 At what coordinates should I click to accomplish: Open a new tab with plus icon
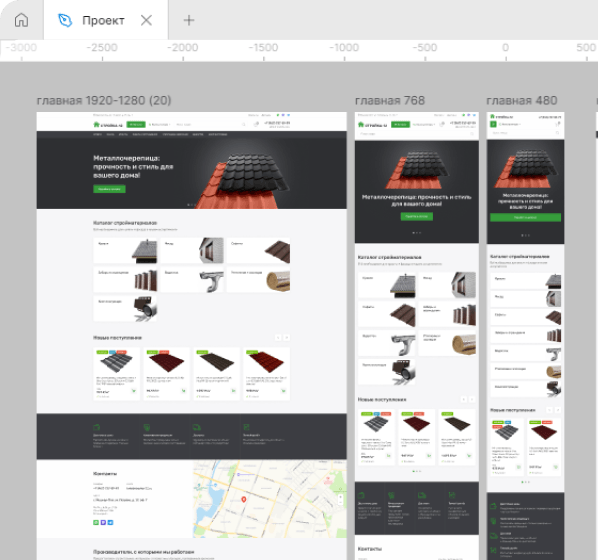[189, 20]
